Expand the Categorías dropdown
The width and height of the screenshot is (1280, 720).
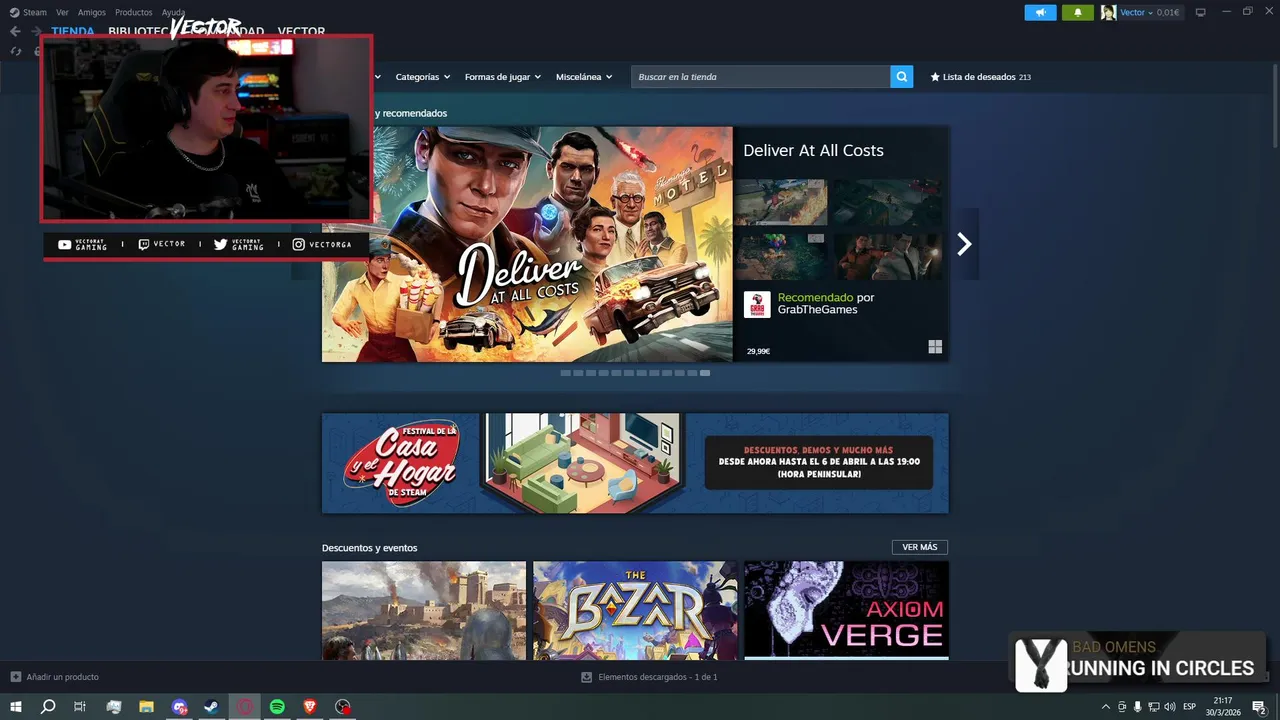pyautogui.click(x=422, y=77)
